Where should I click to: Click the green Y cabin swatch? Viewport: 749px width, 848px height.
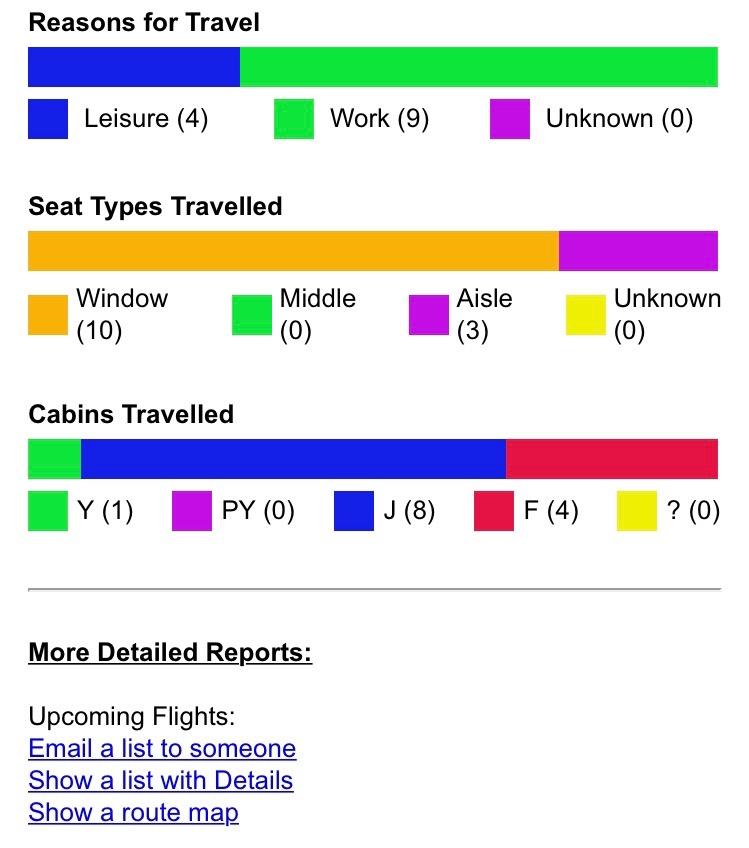click(48, 511)
